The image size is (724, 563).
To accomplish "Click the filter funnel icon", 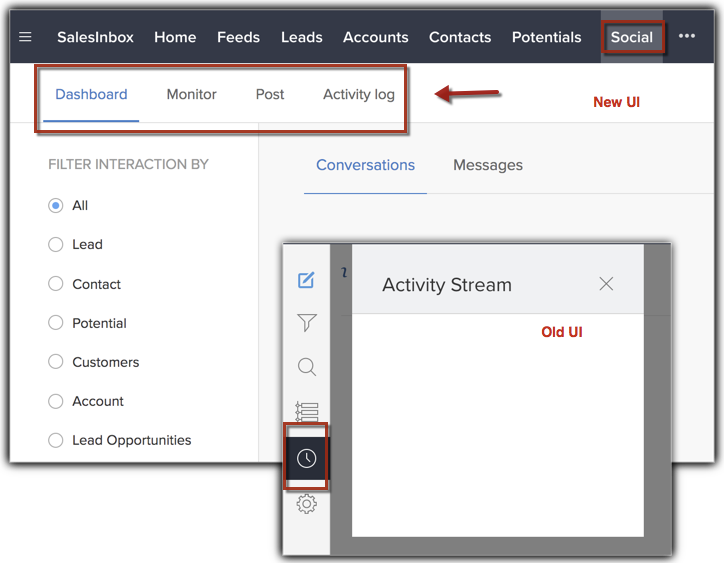I will point(307,322).
